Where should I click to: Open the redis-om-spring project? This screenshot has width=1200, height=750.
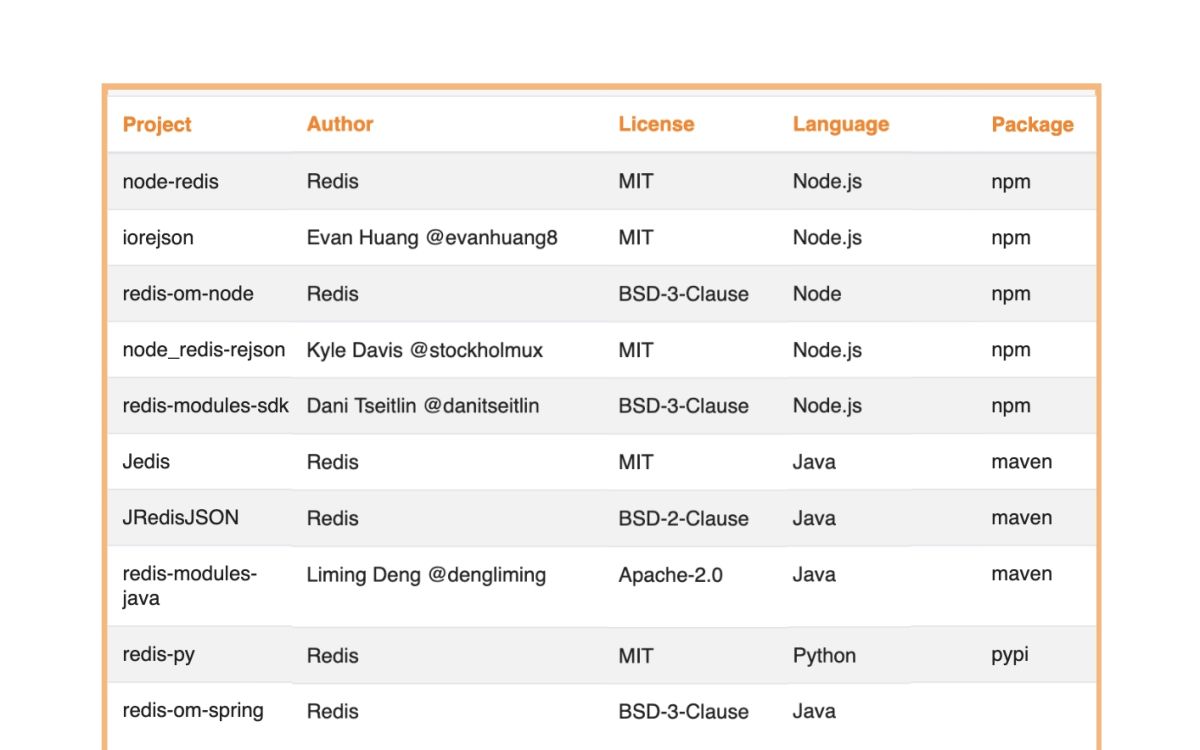(x=193, y=711)
